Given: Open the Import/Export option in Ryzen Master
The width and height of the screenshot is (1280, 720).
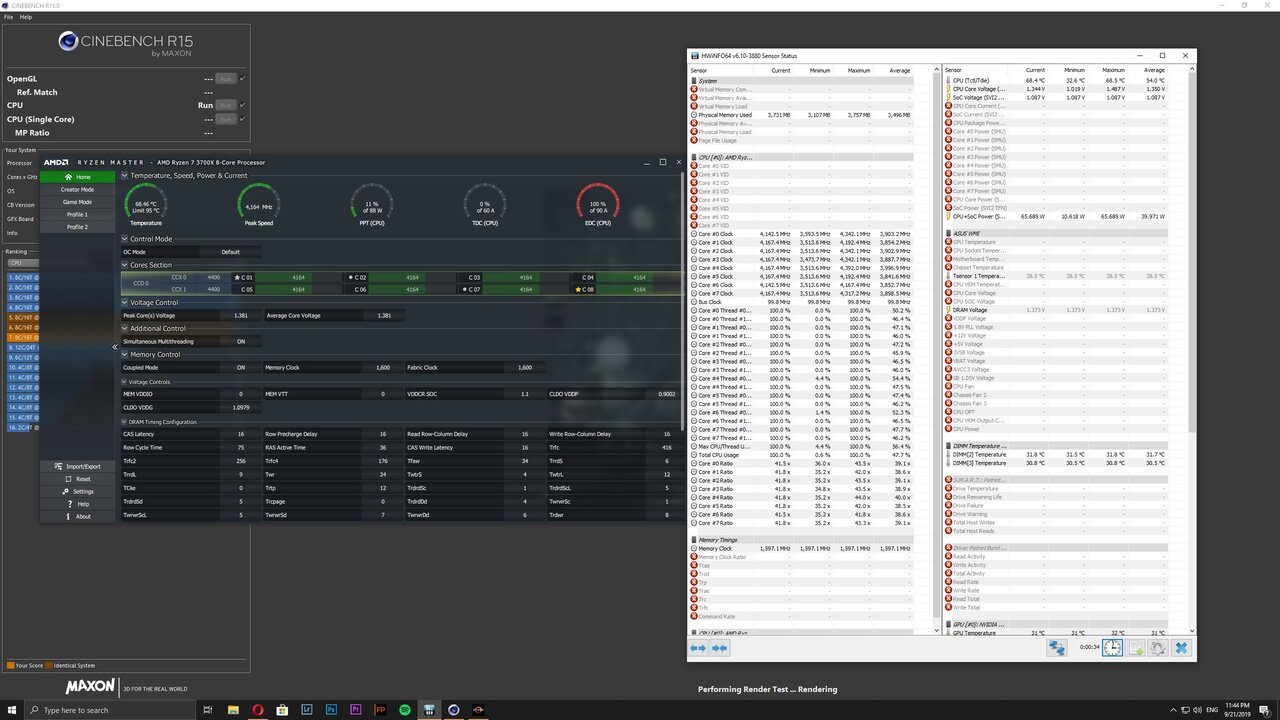Looking at the screenshot, I should (x=77, y=466).
